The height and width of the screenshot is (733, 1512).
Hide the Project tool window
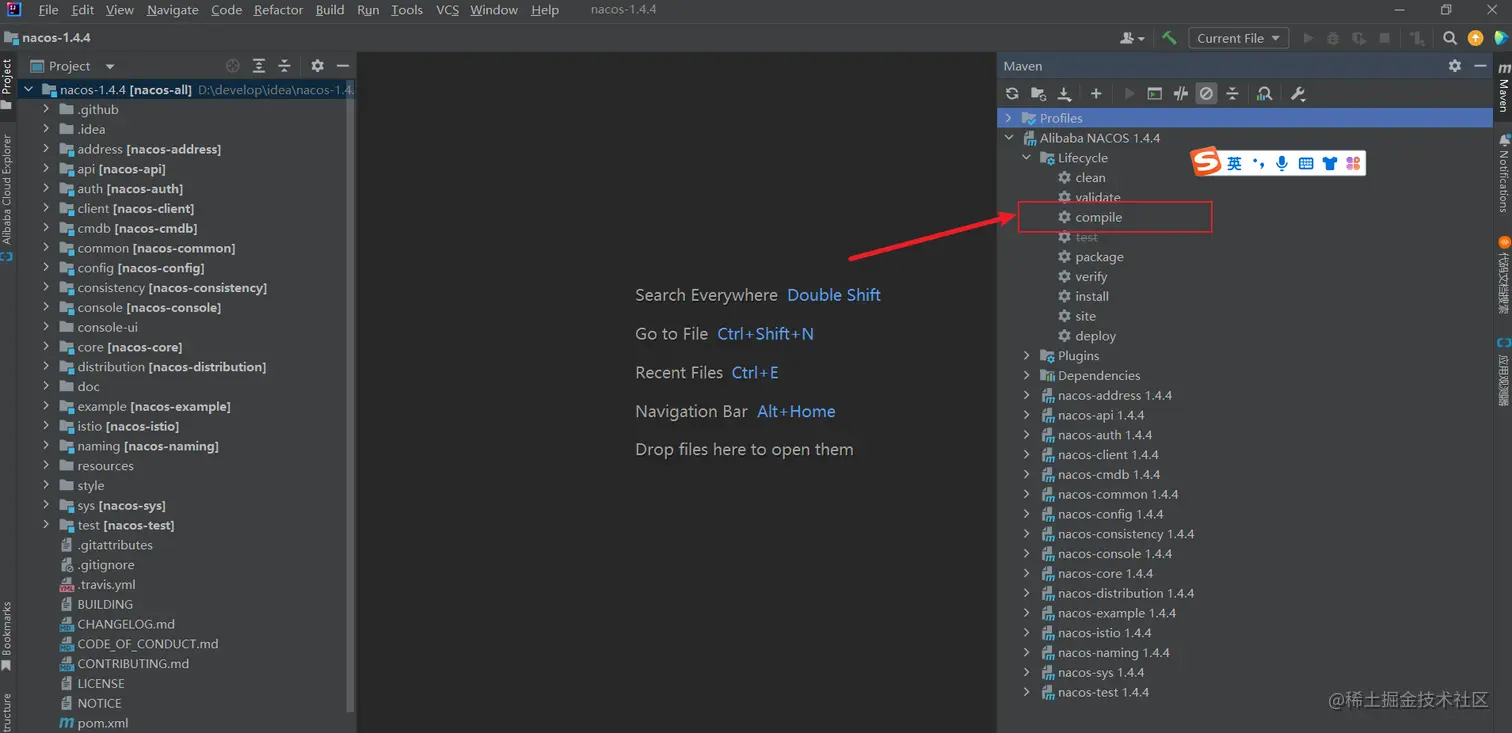[x=342, y=65]
